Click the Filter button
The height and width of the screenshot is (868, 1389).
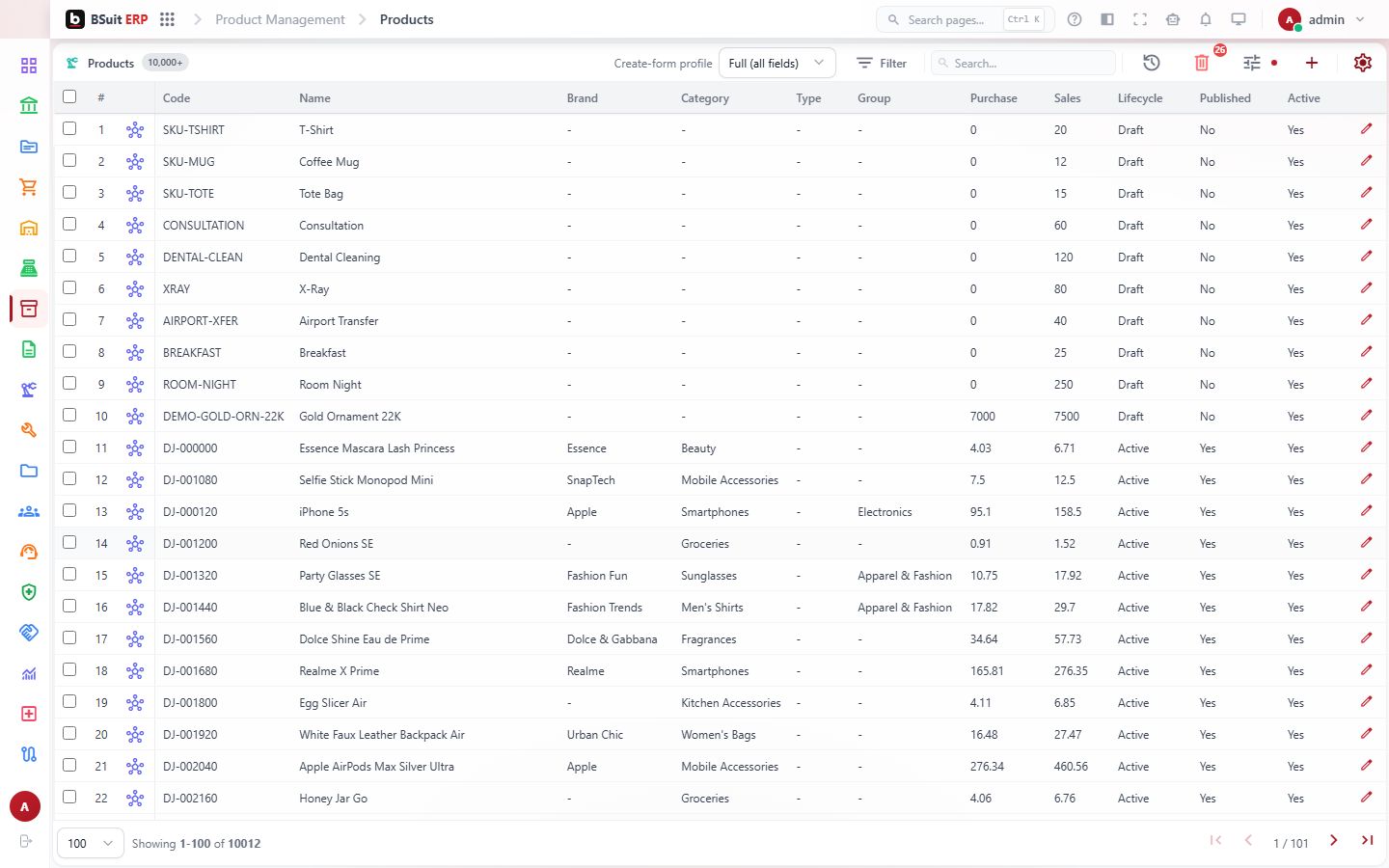point(882,63)
